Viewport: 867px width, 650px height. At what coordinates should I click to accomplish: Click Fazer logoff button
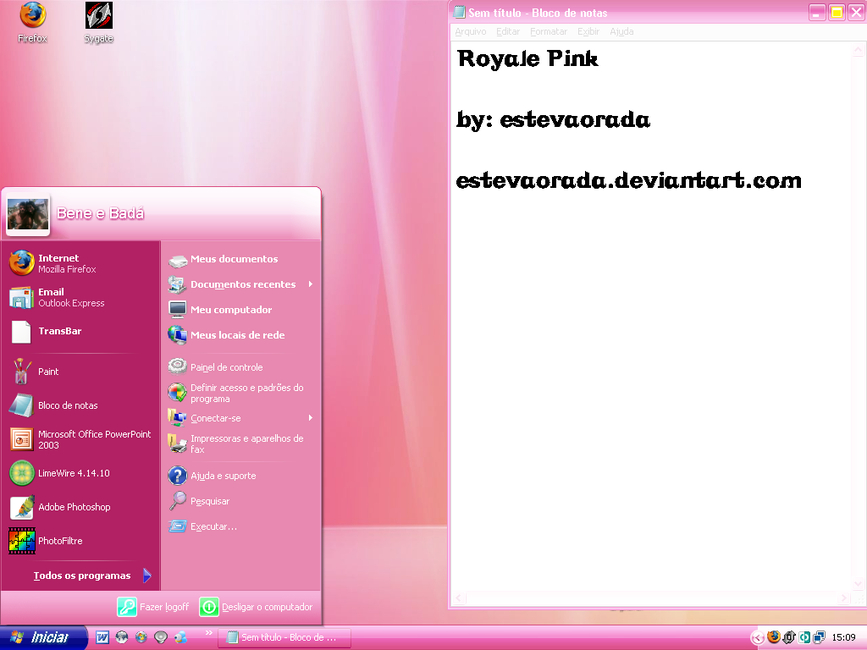153,607
